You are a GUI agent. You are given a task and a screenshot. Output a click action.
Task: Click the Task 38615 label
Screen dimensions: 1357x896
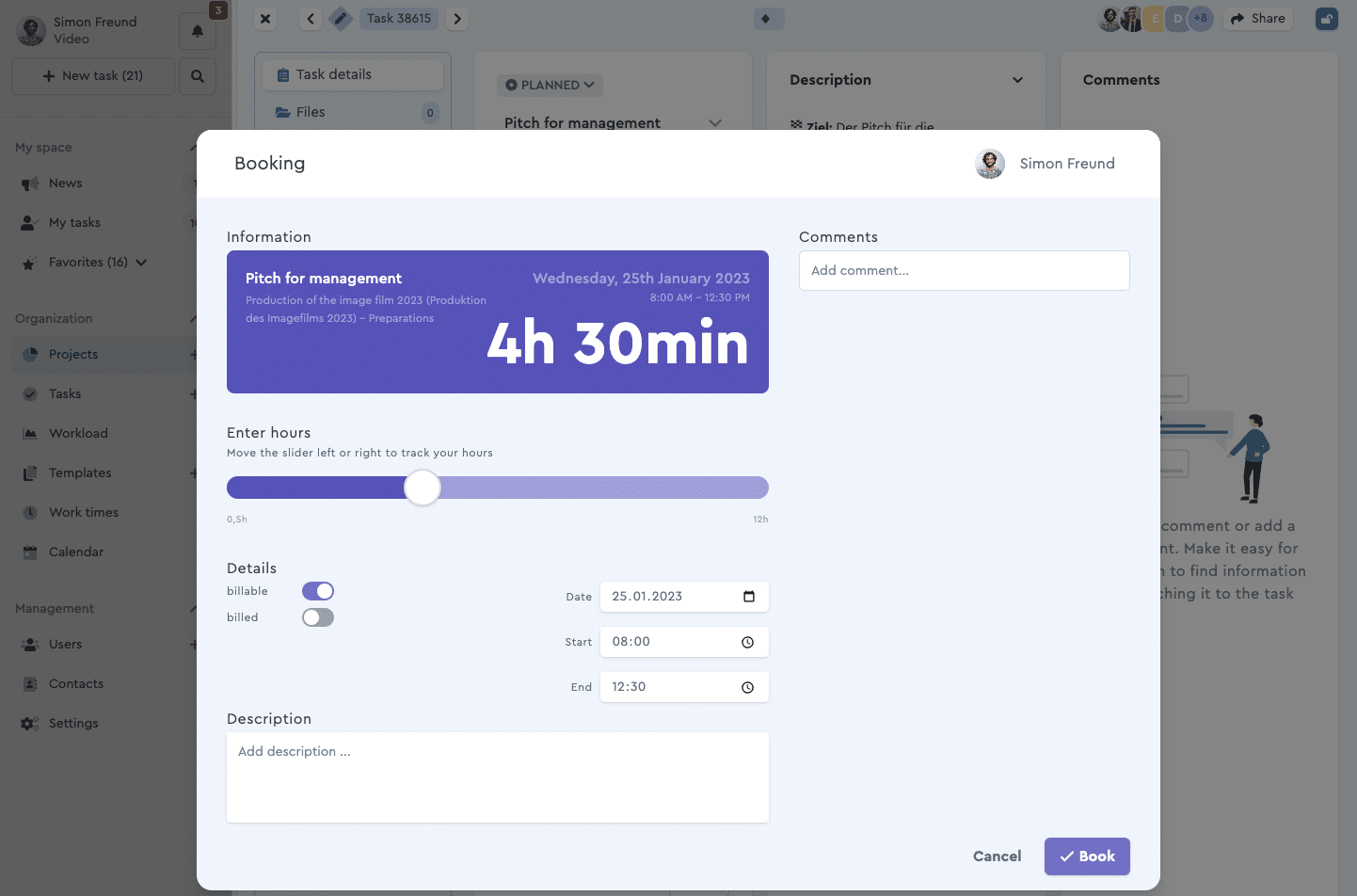pyautogui.click(x=399, y=18)
